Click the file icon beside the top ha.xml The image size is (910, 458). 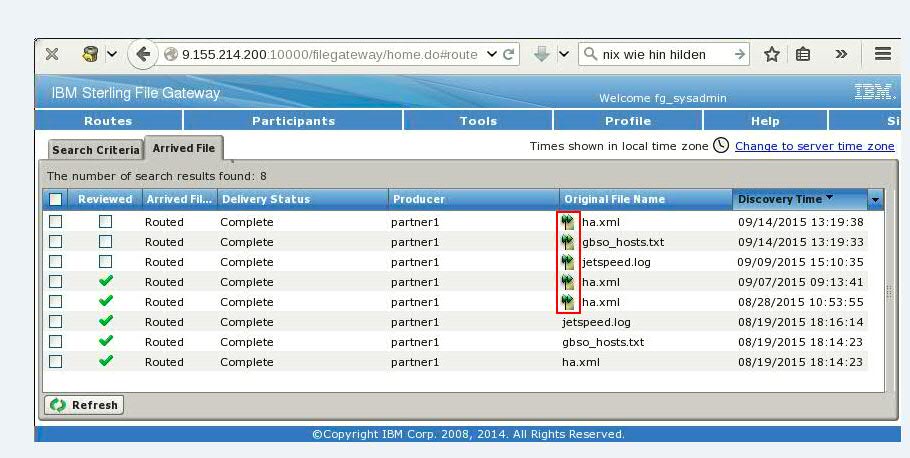pyautogui.click(x=568, y=222)
